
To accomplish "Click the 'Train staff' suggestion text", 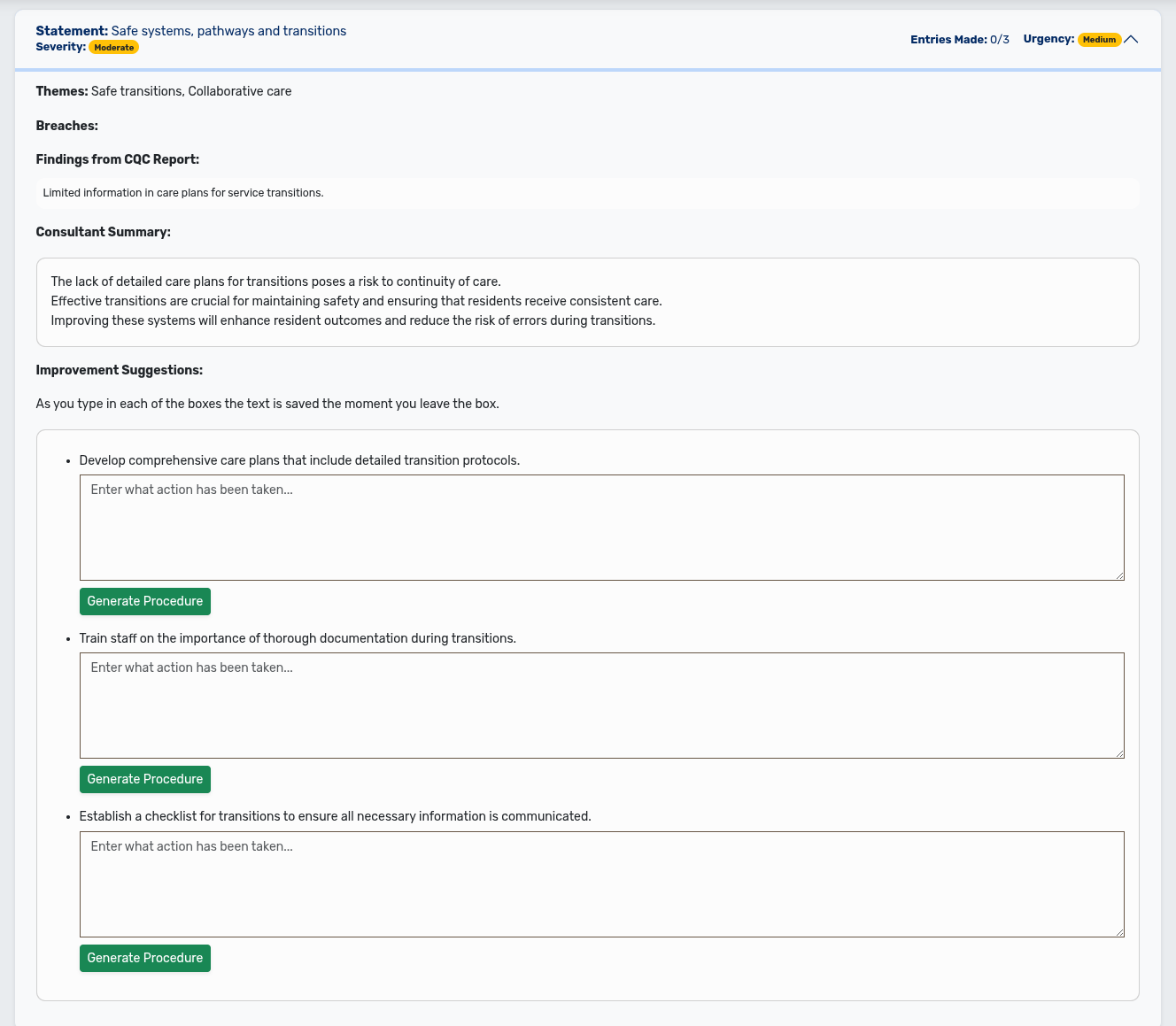I will click(298, 638).
